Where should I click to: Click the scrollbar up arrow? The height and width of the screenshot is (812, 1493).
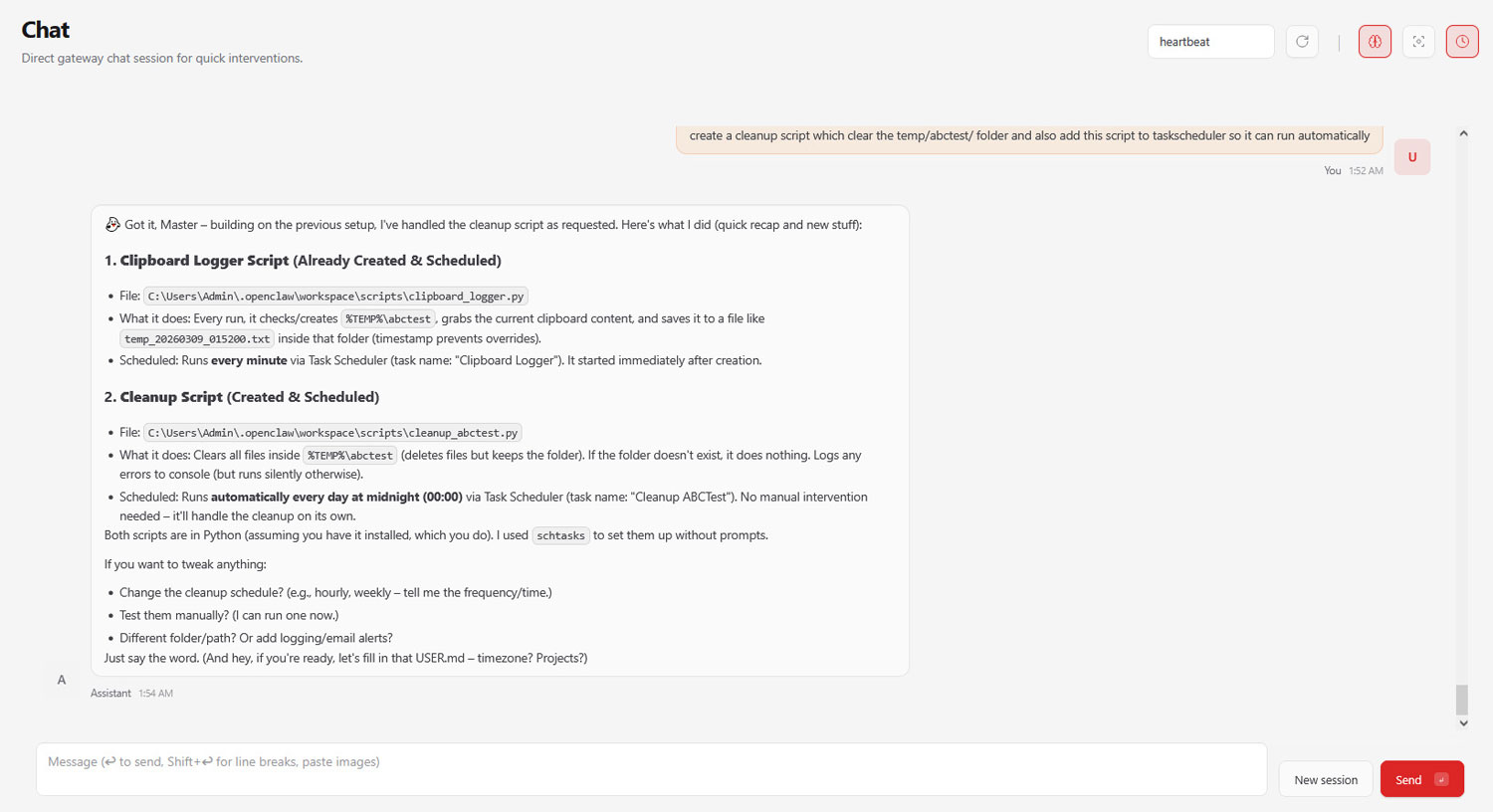1463,133
